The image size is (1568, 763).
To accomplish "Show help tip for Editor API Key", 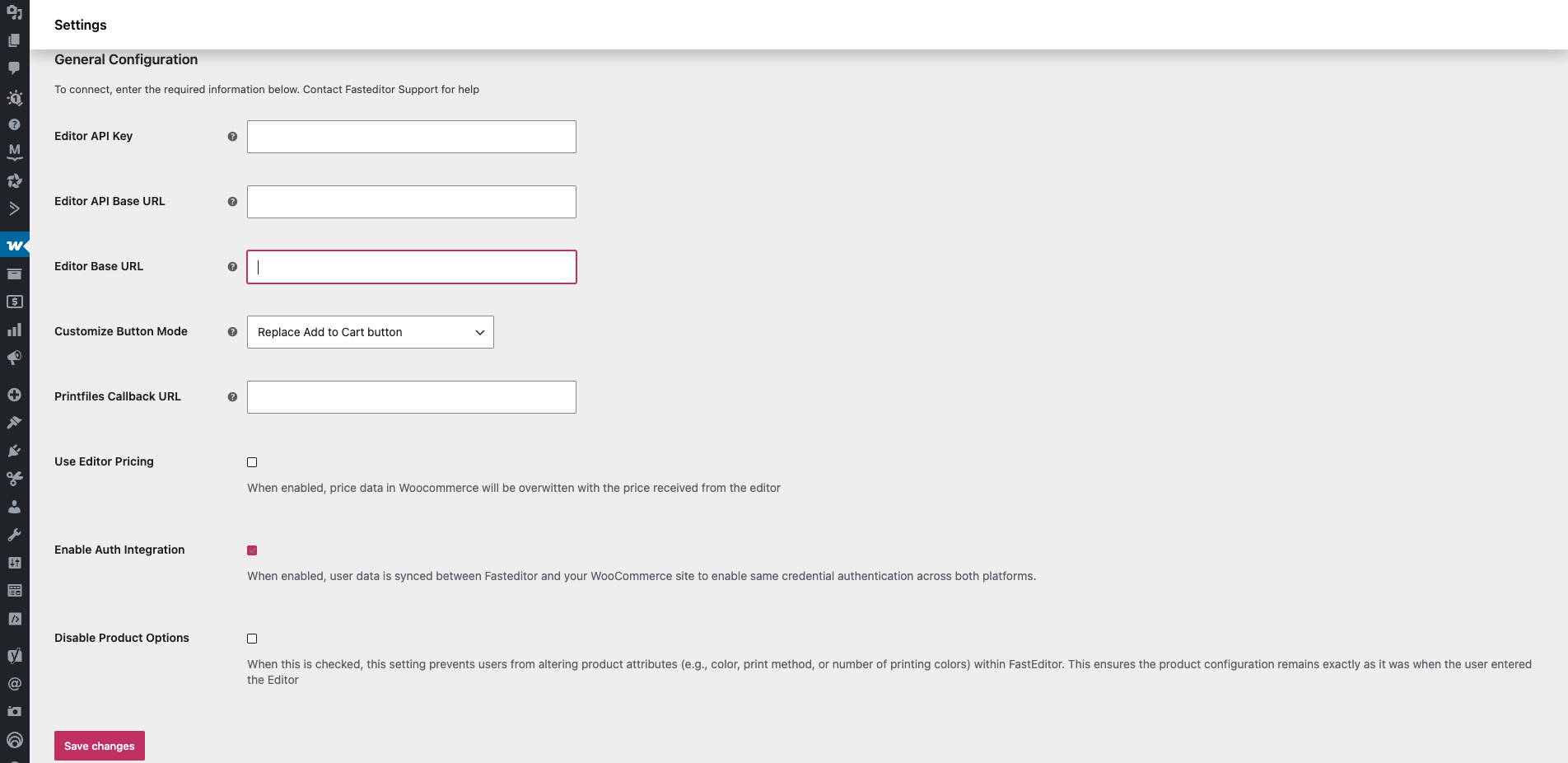I will [232, 137].
